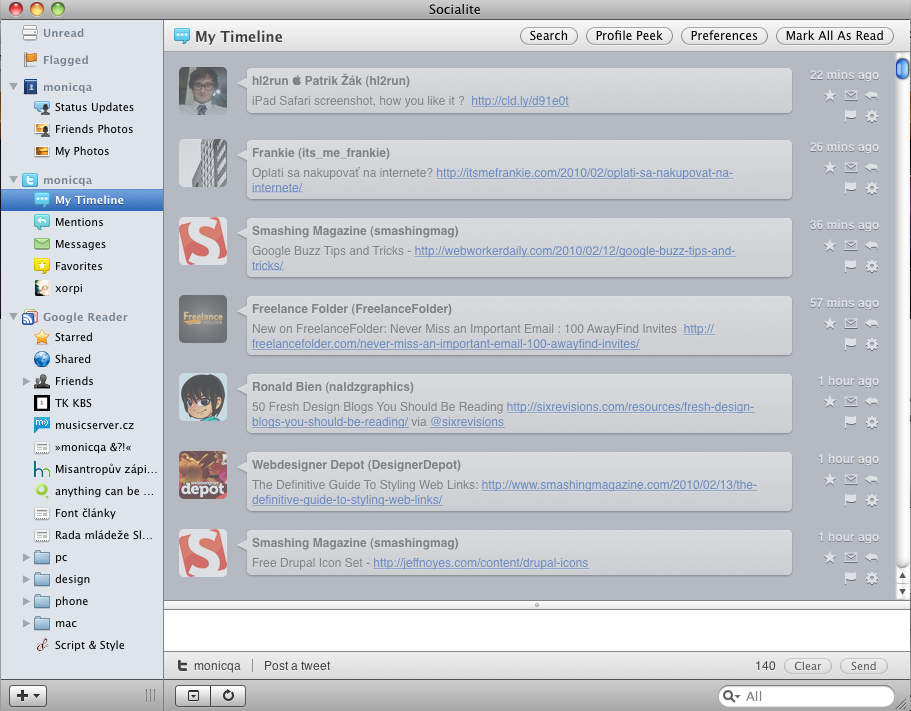Expand the phone folder
Image resolution: width=911 pixels, height=711 pixels.
(26, 601)
